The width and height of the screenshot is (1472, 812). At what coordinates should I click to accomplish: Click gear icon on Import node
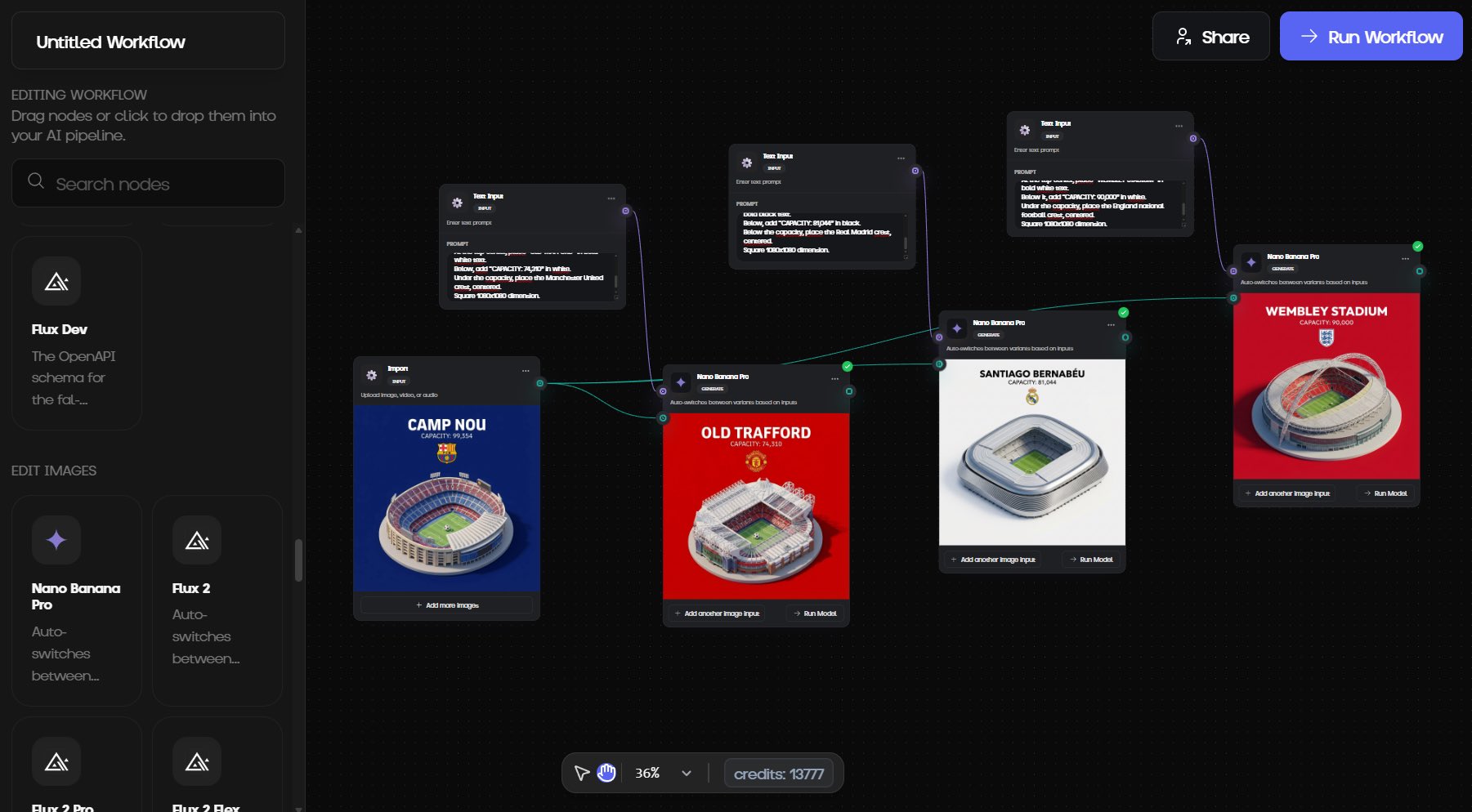pos(372,375)
